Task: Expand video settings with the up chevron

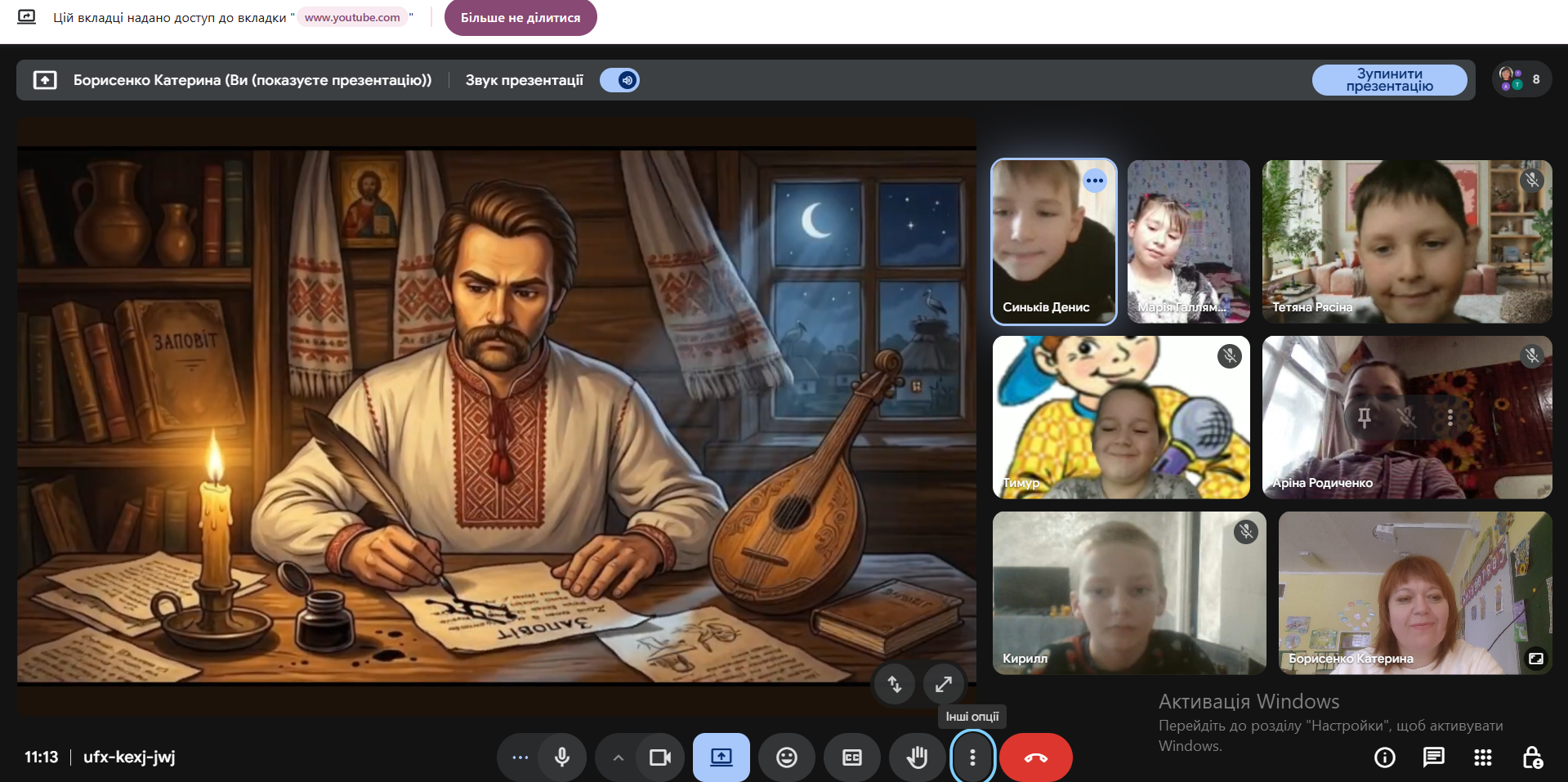Action: (x=619, y=757)
